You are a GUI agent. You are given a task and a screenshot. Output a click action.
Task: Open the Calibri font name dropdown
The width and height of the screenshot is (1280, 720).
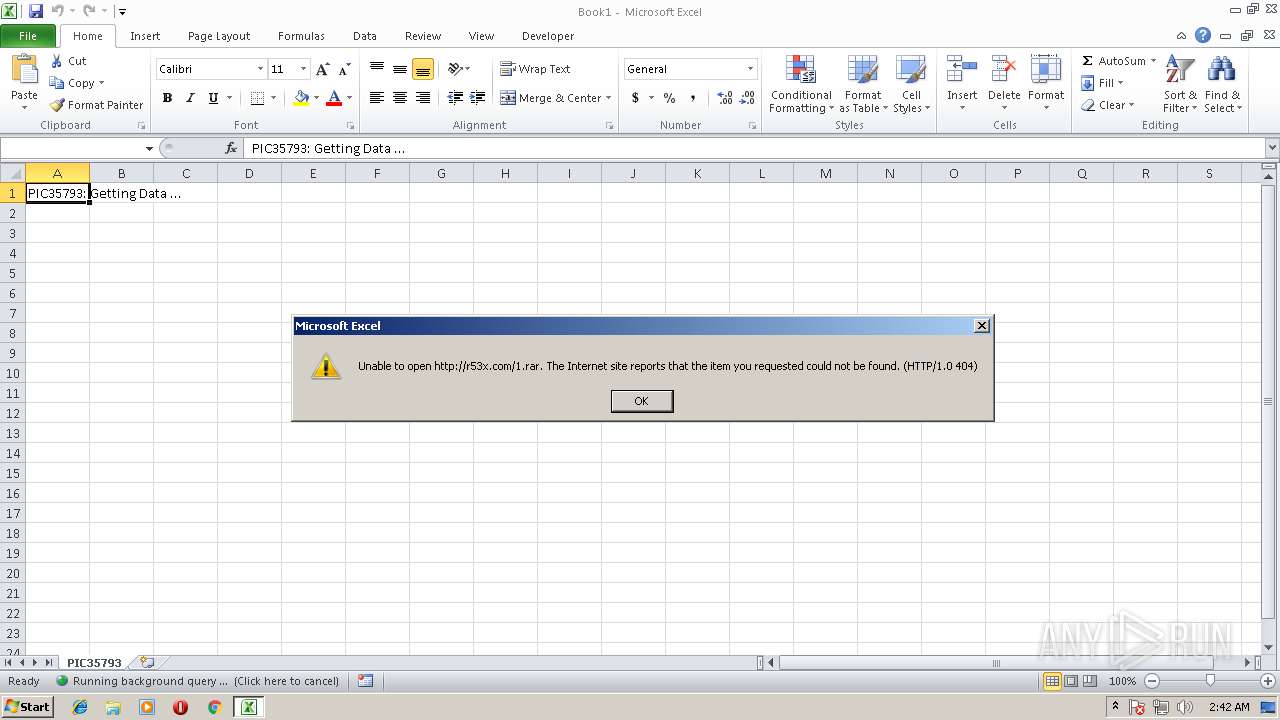click(x=260, y=69)
